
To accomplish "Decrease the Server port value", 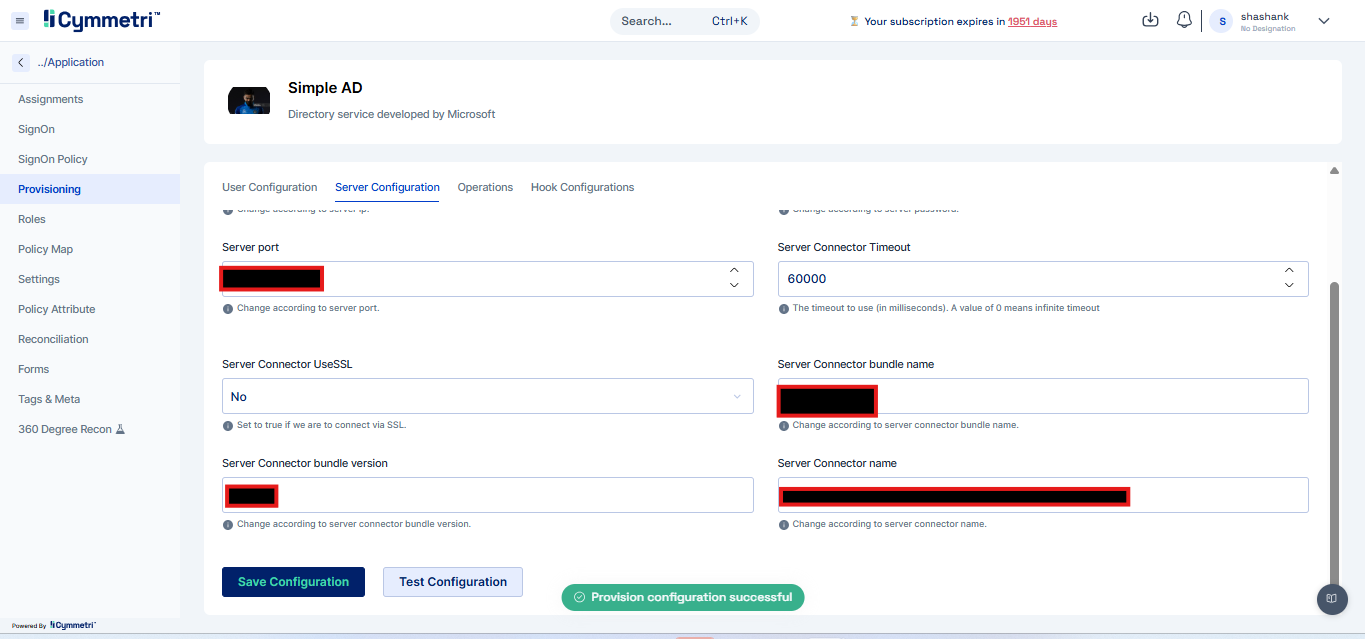I will 734,286.
